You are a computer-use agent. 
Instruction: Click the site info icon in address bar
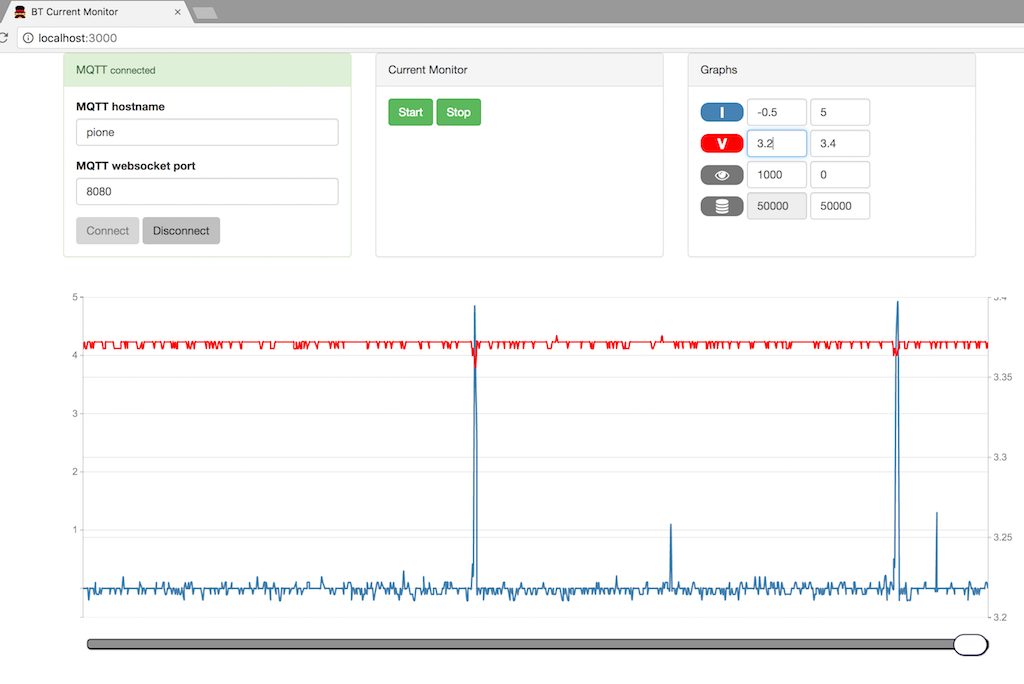[x=28, y=38]
